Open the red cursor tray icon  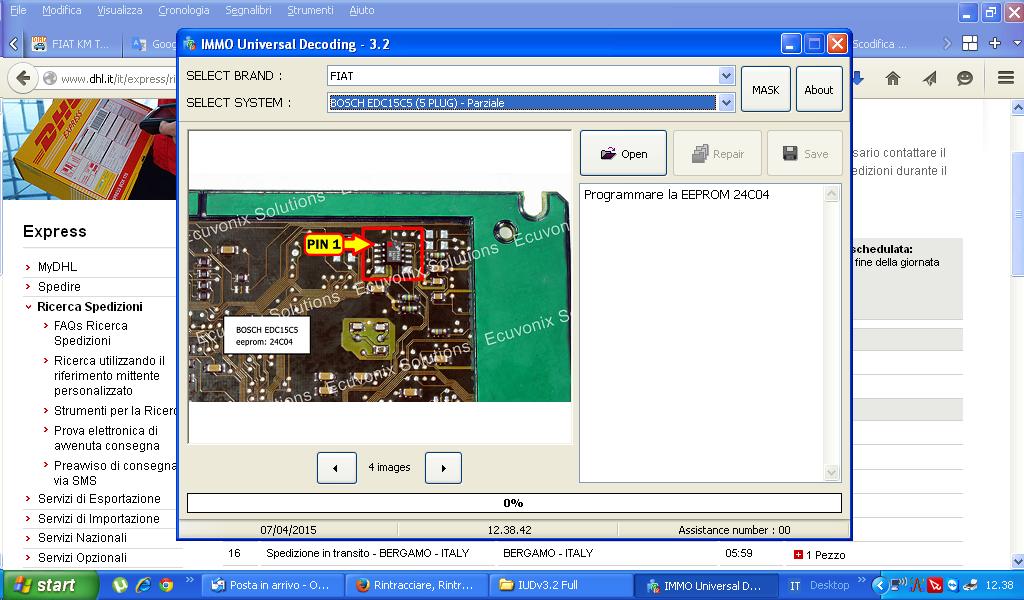[x=935, y=585]
